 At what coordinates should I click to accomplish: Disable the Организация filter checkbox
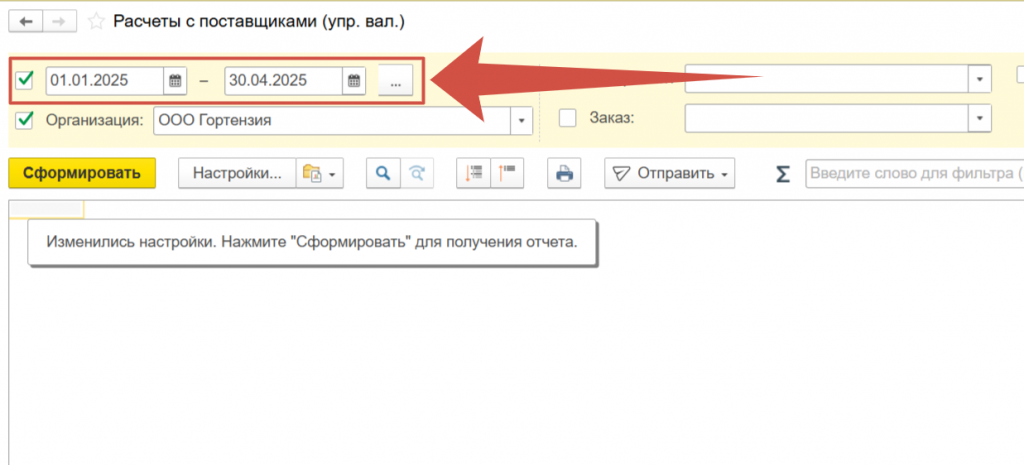[25, 120]
